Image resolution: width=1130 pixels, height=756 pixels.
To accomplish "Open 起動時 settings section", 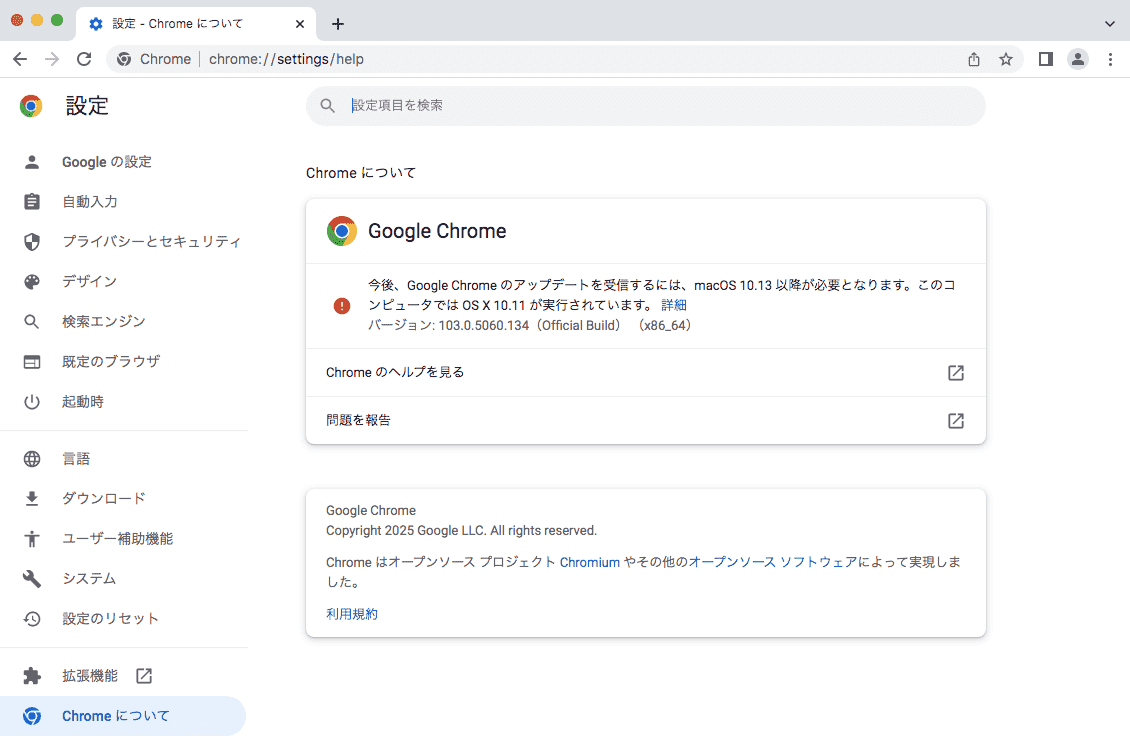I will (124, 401).
